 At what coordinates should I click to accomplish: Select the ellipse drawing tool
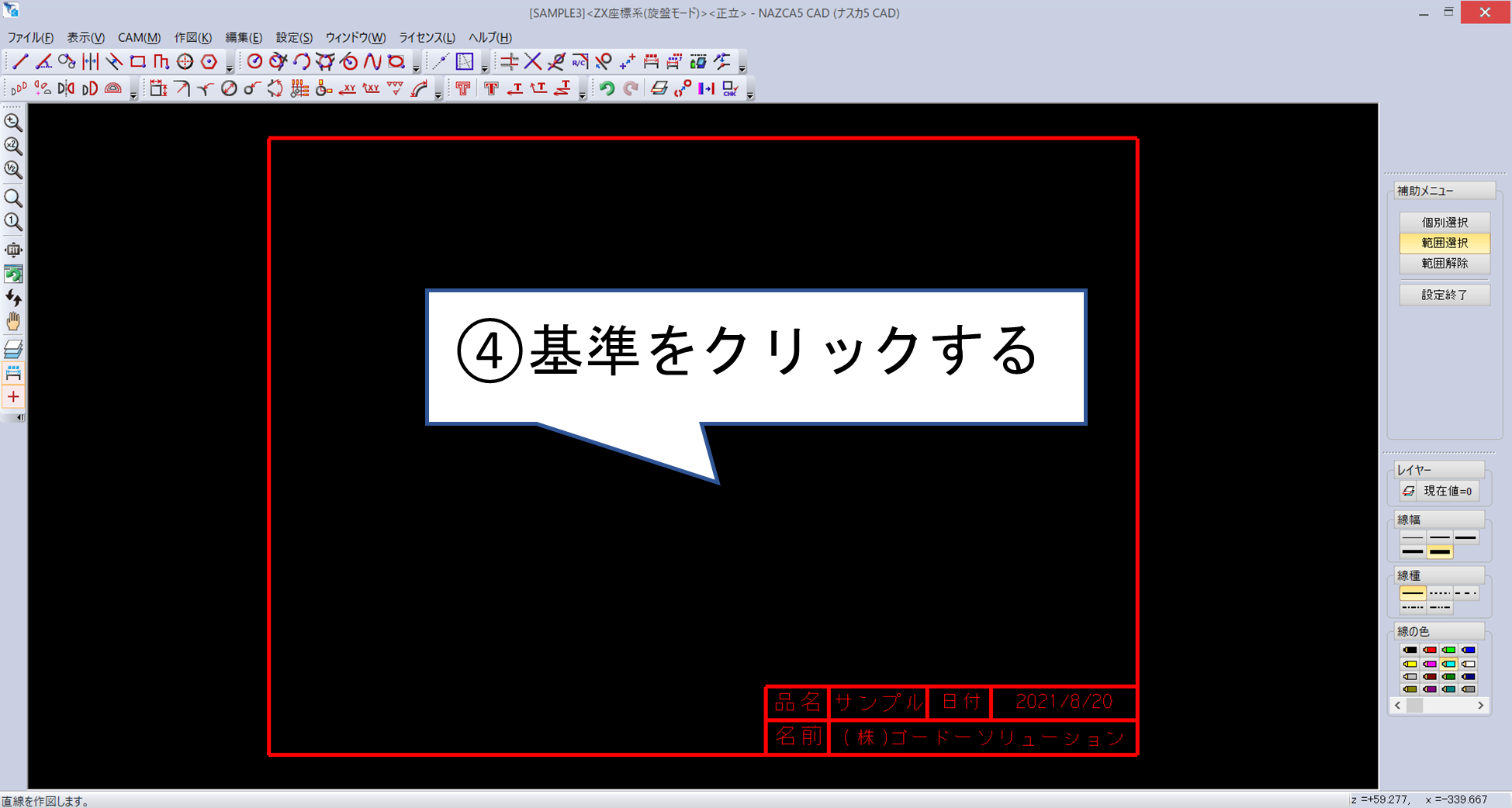tap(396, 62)
